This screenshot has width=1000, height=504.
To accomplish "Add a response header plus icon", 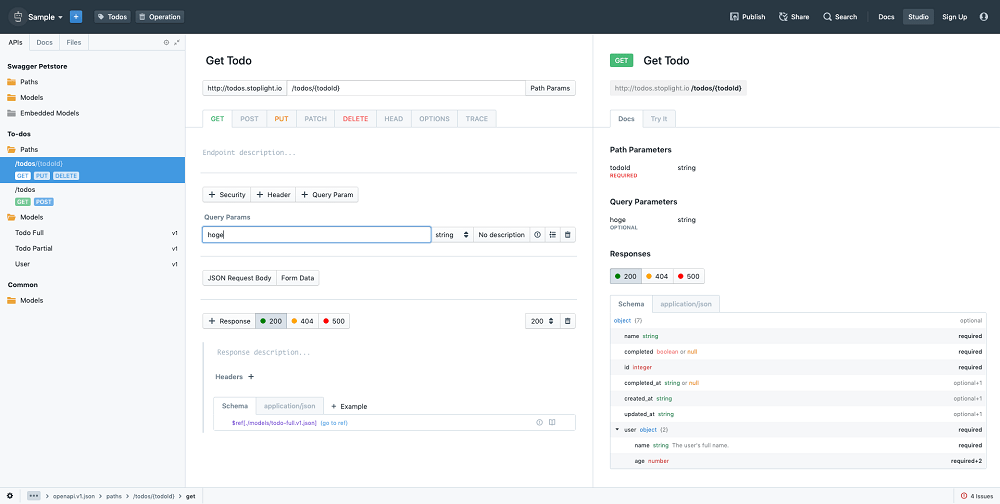I will [x=251, y=377].
